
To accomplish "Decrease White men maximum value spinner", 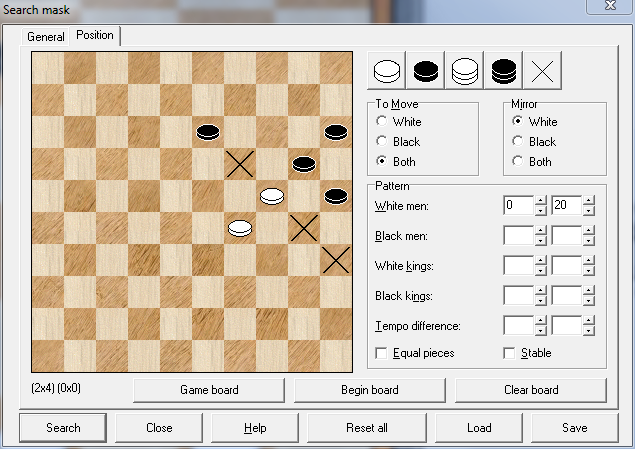I will tap(588, 211).
